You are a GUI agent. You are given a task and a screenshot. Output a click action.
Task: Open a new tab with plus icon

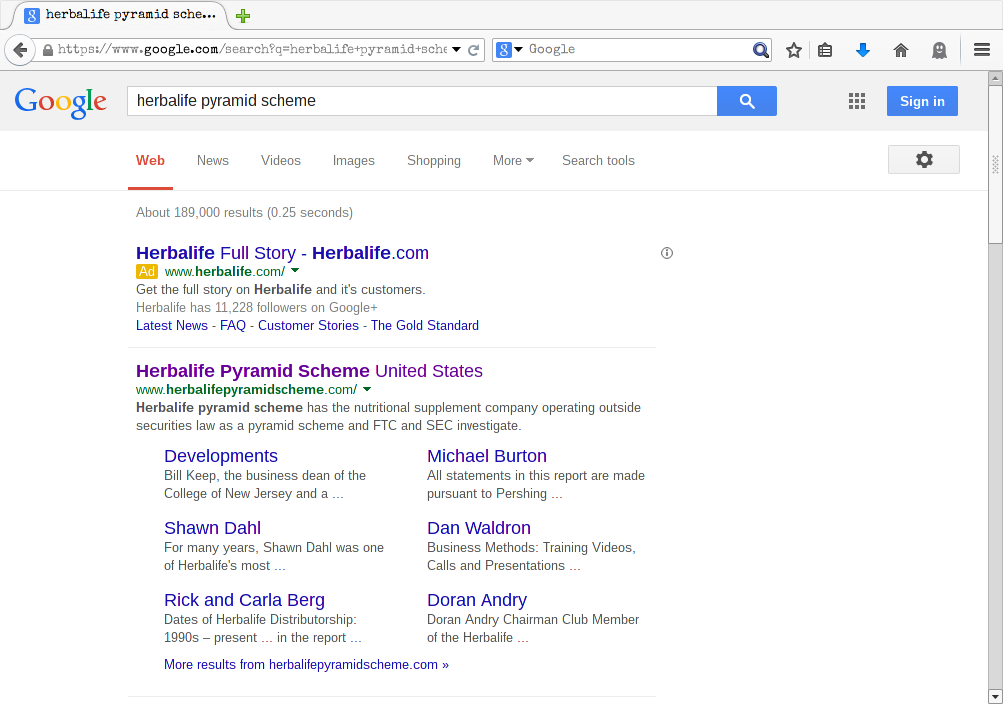point(243,16)
